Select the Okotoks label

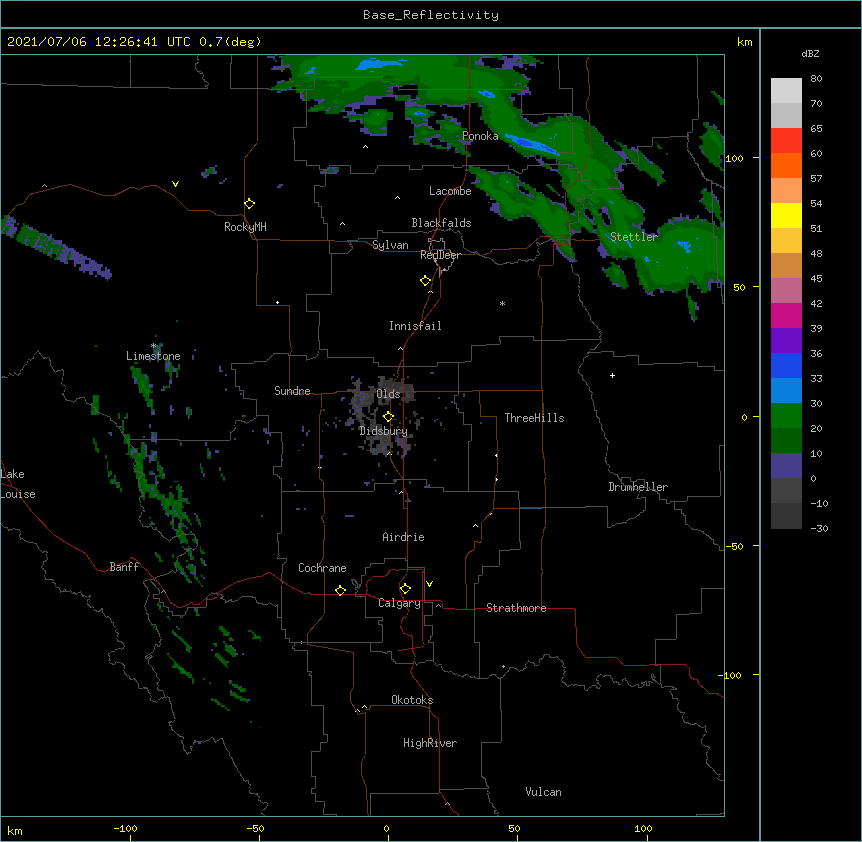tap(412, 700)
